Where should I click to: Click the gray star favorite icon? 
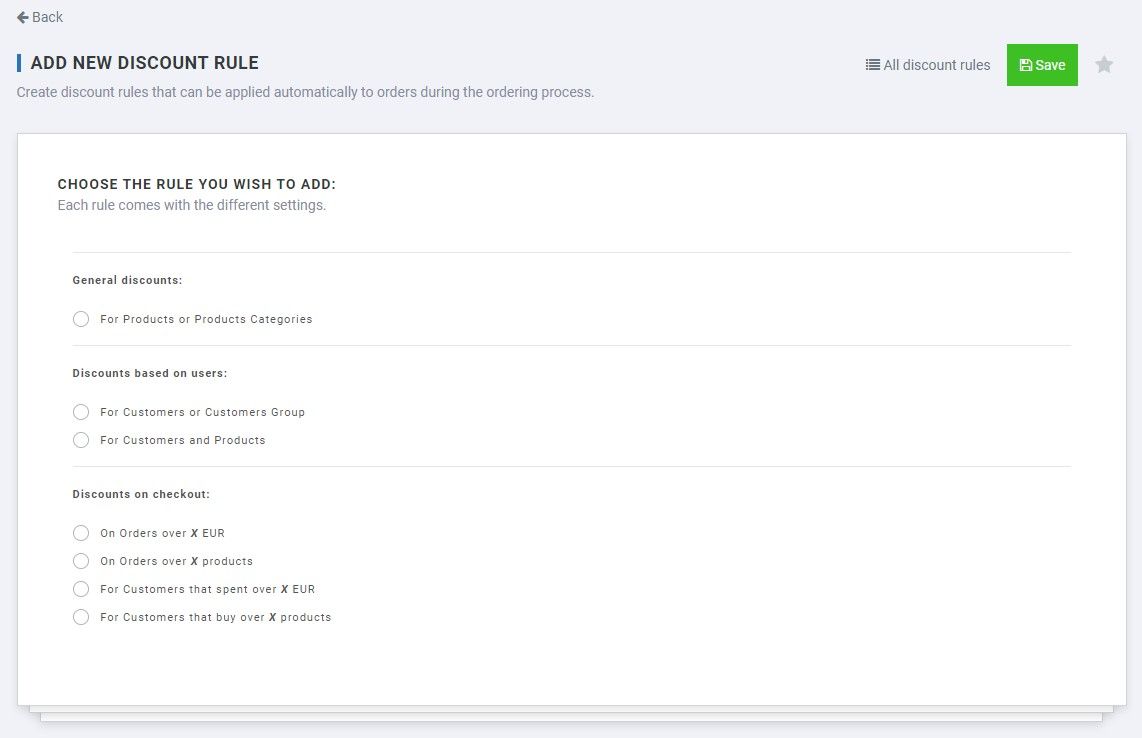click(1104, 65)
